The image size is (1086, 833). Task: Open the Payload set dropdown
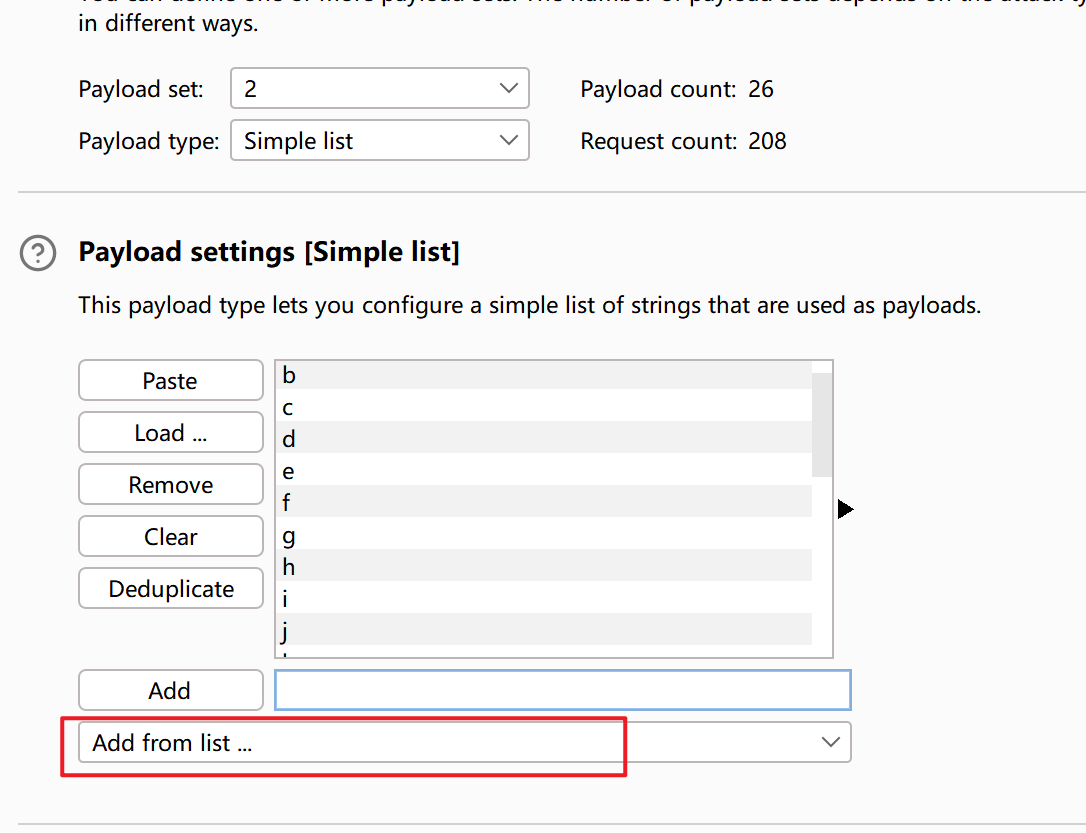coord(379,89)
